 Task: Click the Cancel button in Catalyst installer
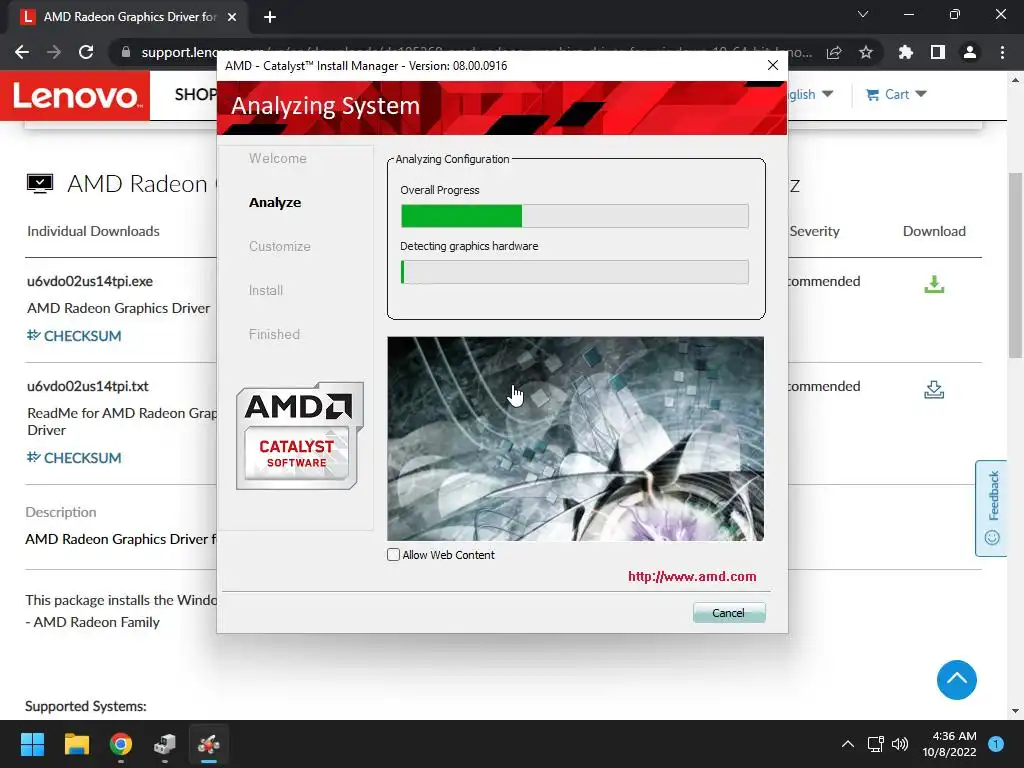pyautogui.click(x=729, y=613)
